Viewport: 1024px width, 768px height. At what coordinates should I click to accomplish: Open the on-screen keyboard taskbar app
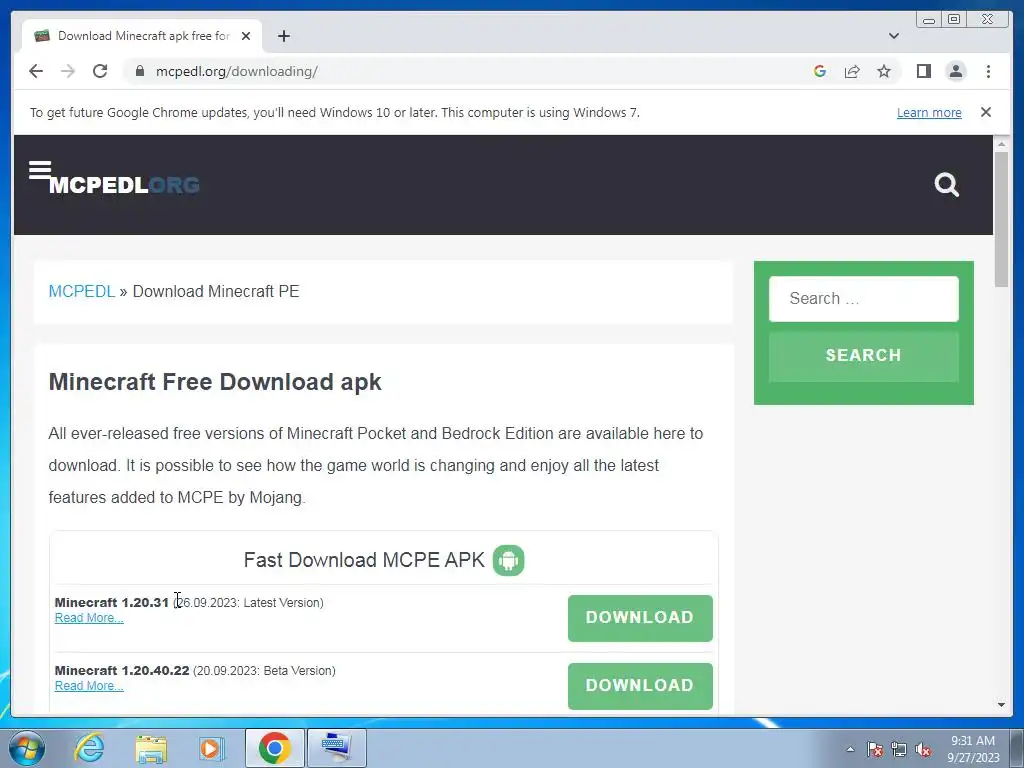tap(336, 748)
